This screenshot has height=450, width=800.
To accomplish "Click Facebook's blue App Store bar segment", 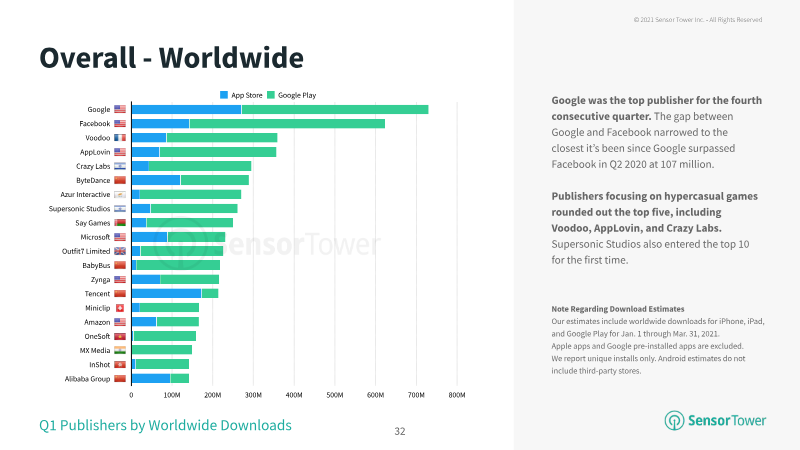I will (x=160, y=123).
